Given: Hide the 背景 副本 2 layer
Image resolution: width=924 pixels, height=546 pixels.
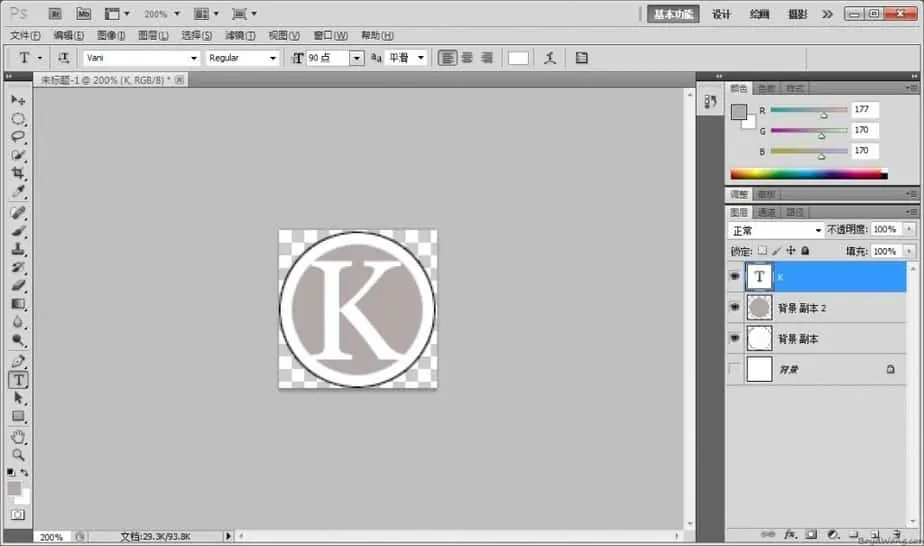Looking at the screenshot, I should click(x=734, y=308).
